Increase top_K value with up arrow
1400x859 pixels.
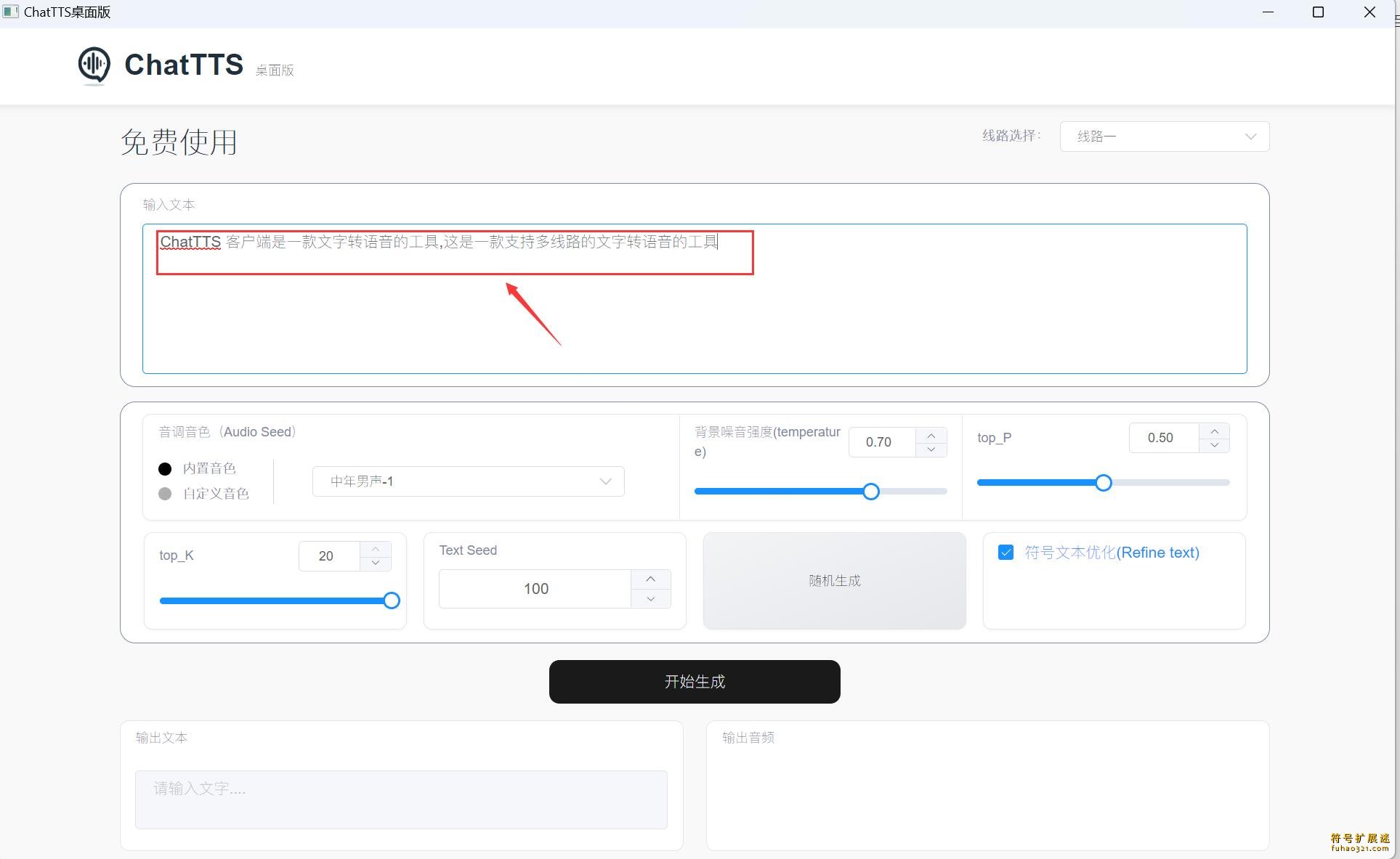pyautogui.click(x=376, y=549)
